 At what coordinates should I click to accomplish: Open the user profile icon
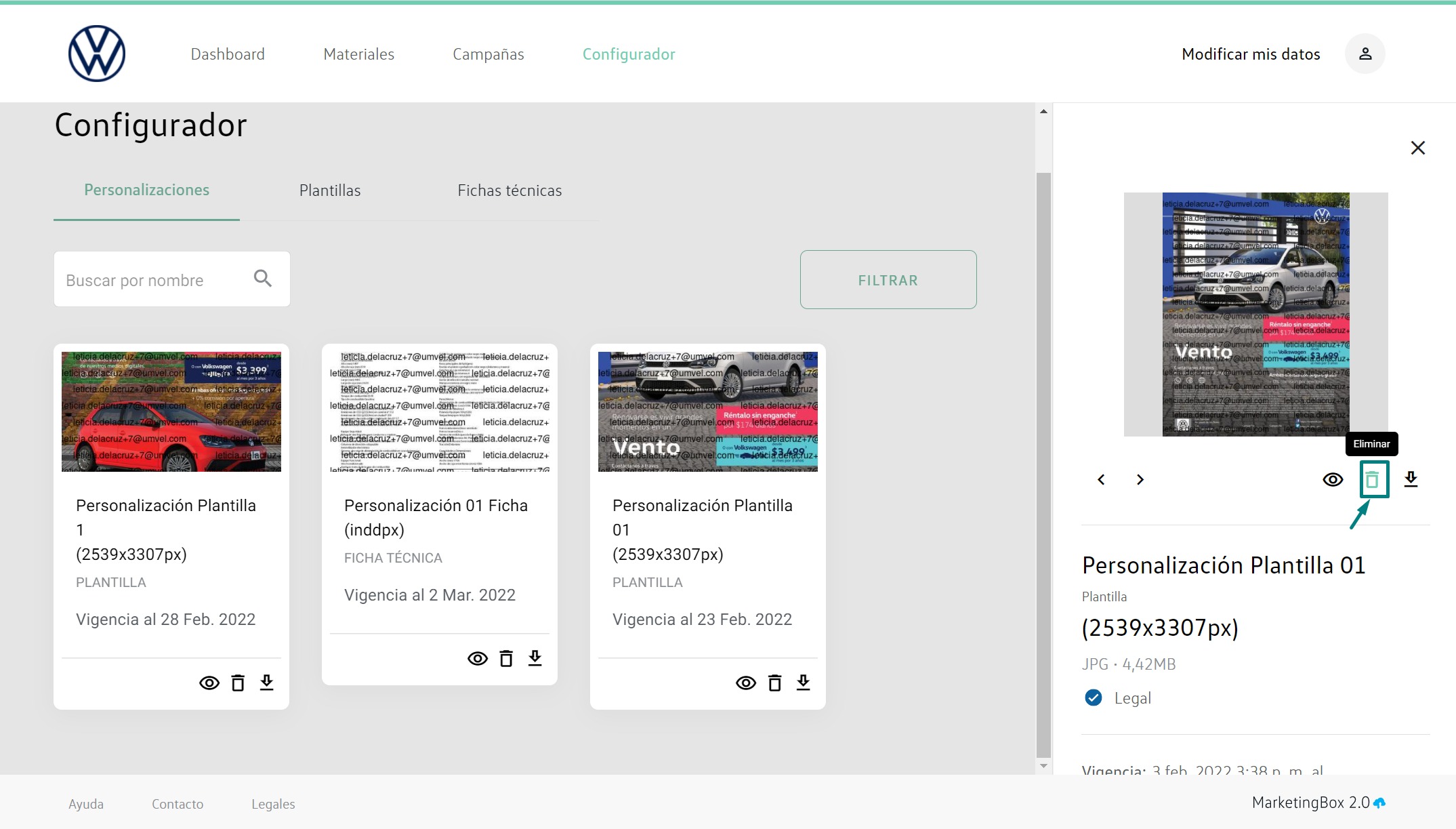click(1365, 54)
